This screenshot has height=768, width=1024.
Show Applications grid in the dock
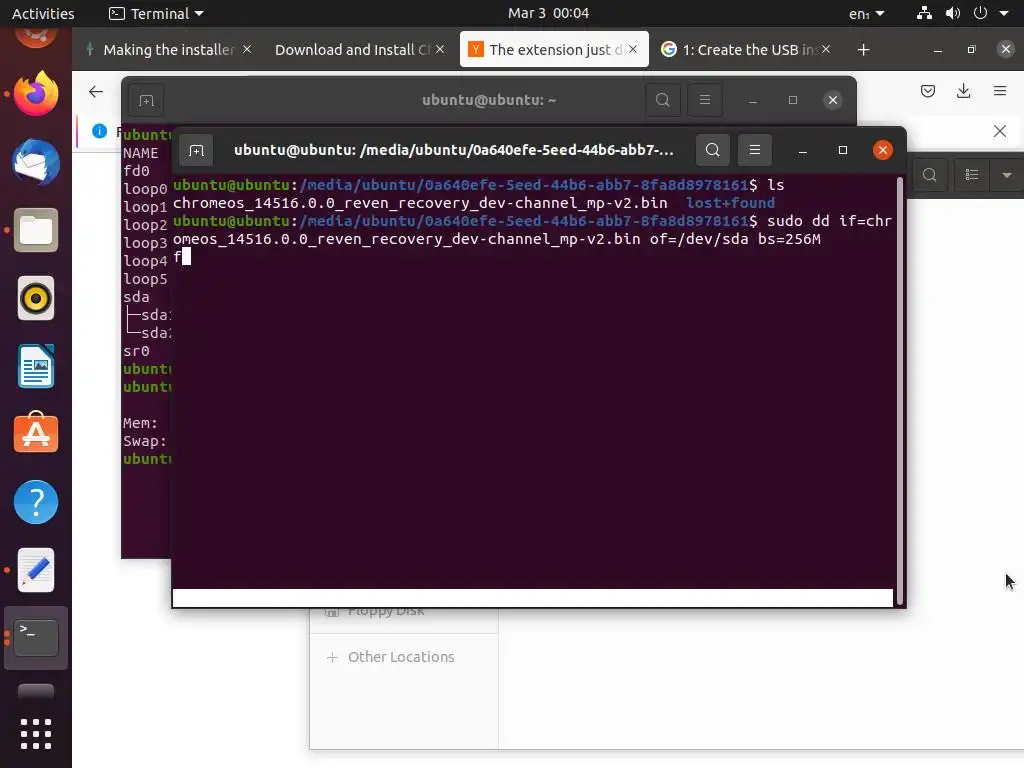[x=36, y=733]
